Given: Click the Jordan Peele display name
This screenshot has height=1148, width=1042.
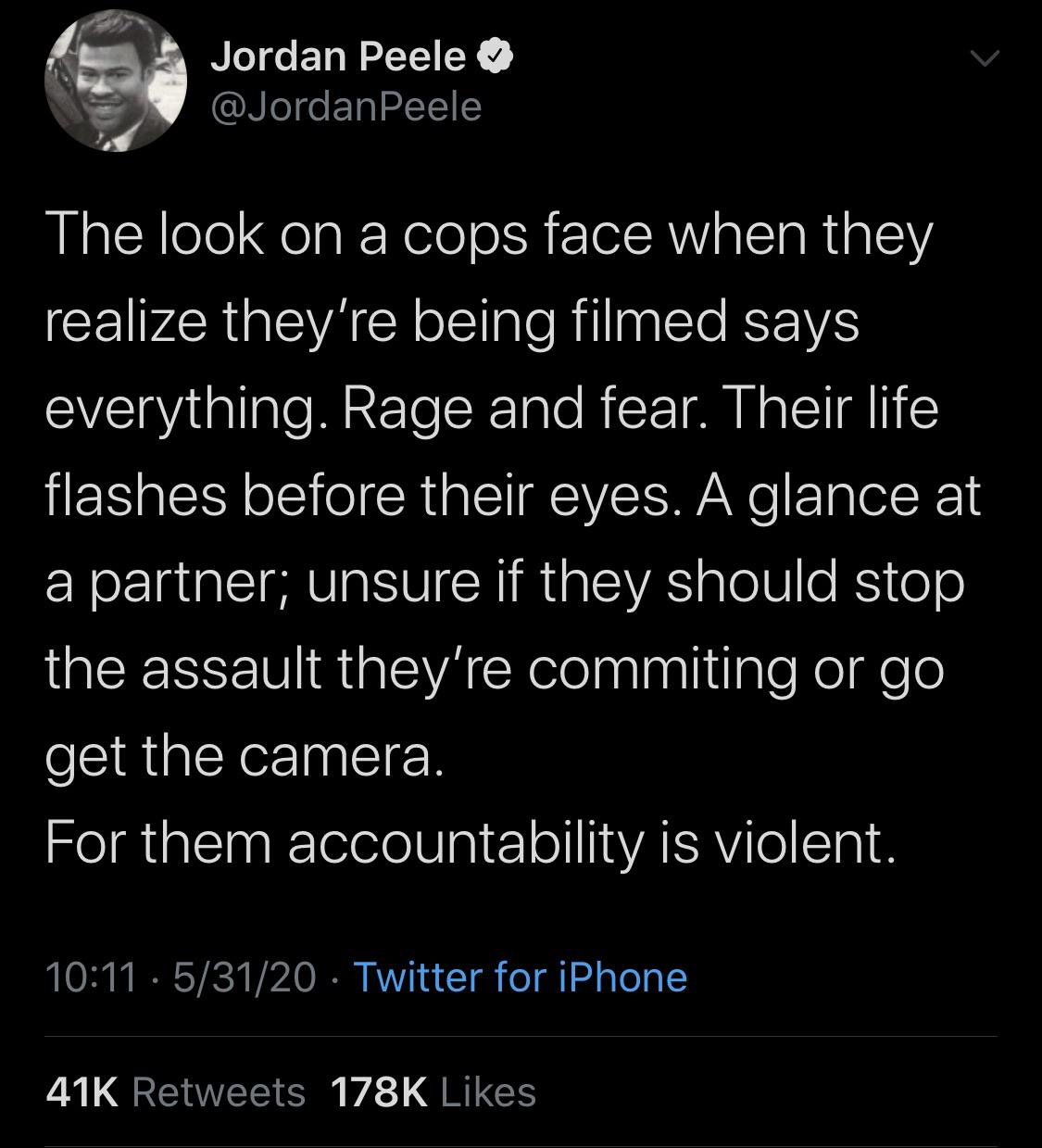Looking at the screenshot, I should (x=337, y=57).
